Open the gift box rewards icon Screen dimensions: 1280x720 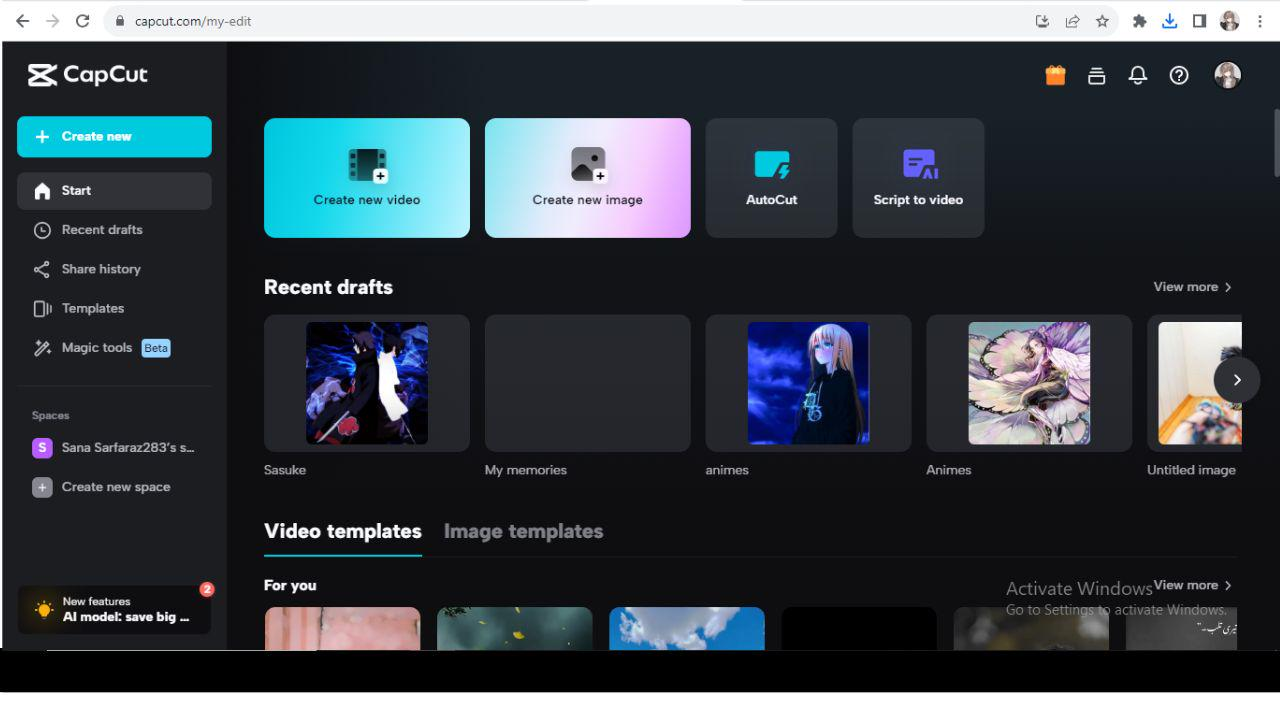[x=1055, y=75]
